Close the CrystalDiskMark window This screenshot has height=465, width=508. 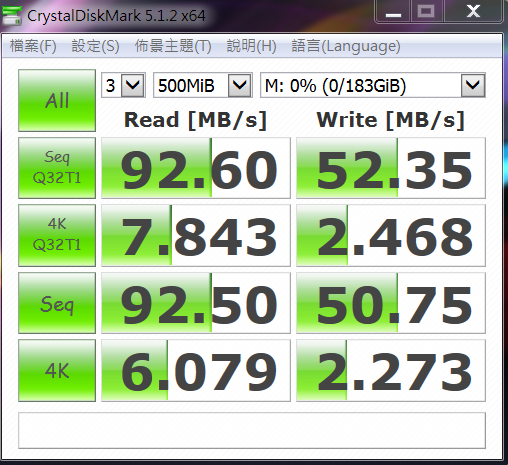click(473, 11)
